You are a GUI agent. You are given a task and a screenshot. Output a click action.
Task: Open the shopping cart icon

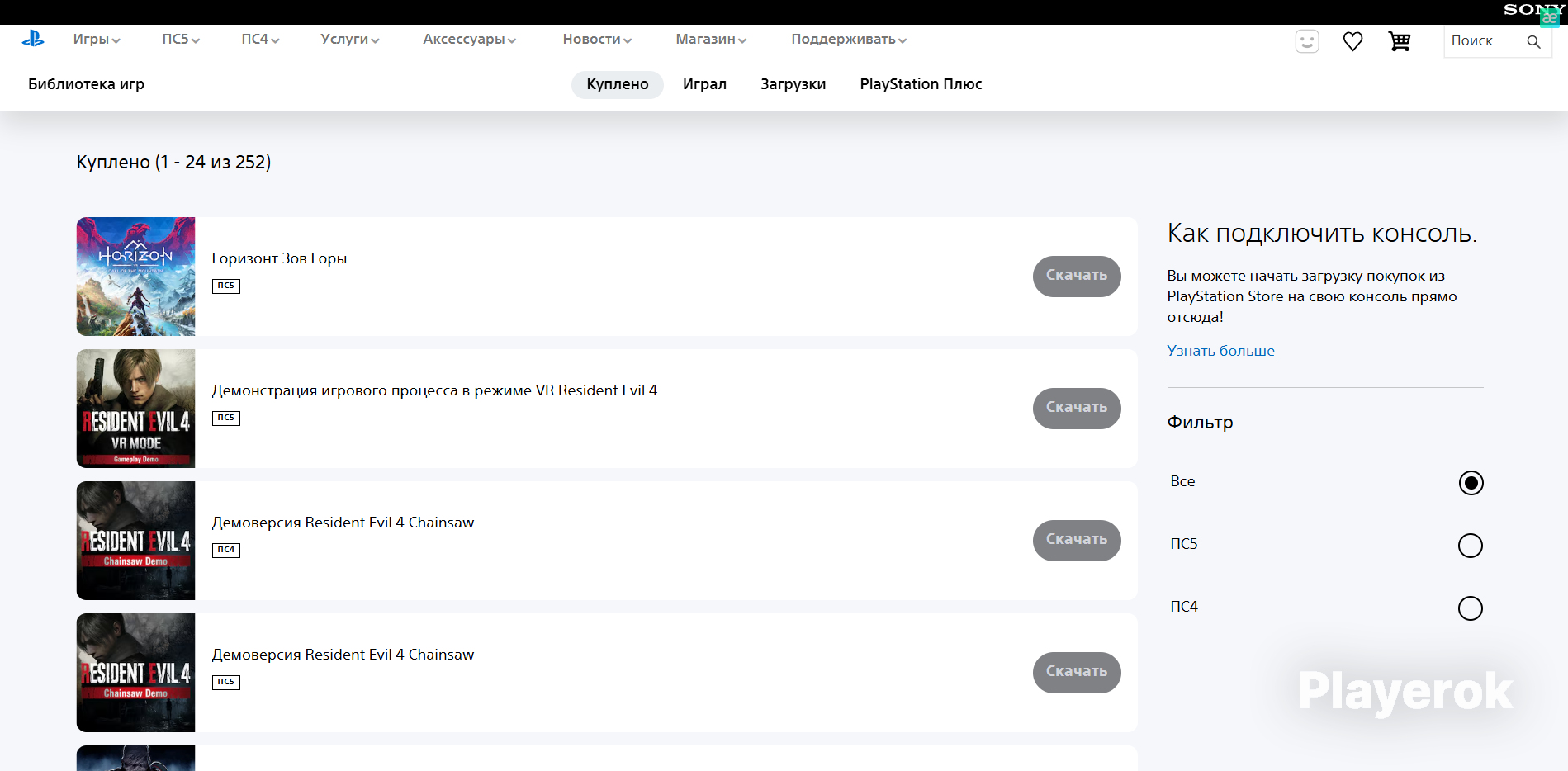pyautogui.click(x=1400, y=41)
